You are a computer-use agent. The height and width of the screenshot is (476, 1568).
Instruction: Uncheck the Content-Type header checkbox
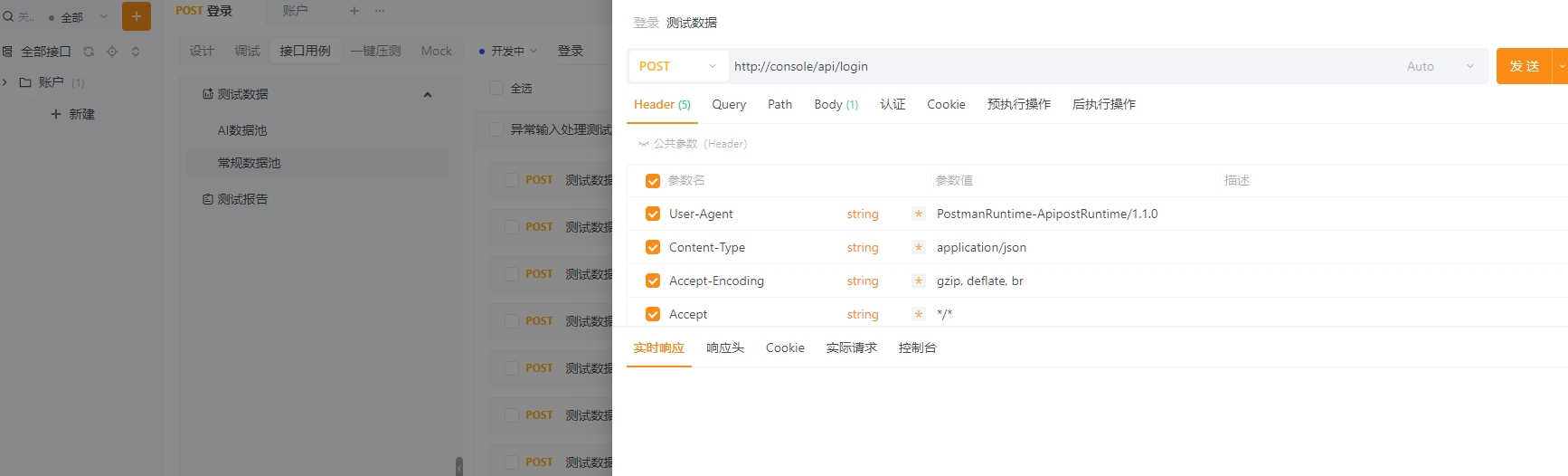(x=653, y=247)
